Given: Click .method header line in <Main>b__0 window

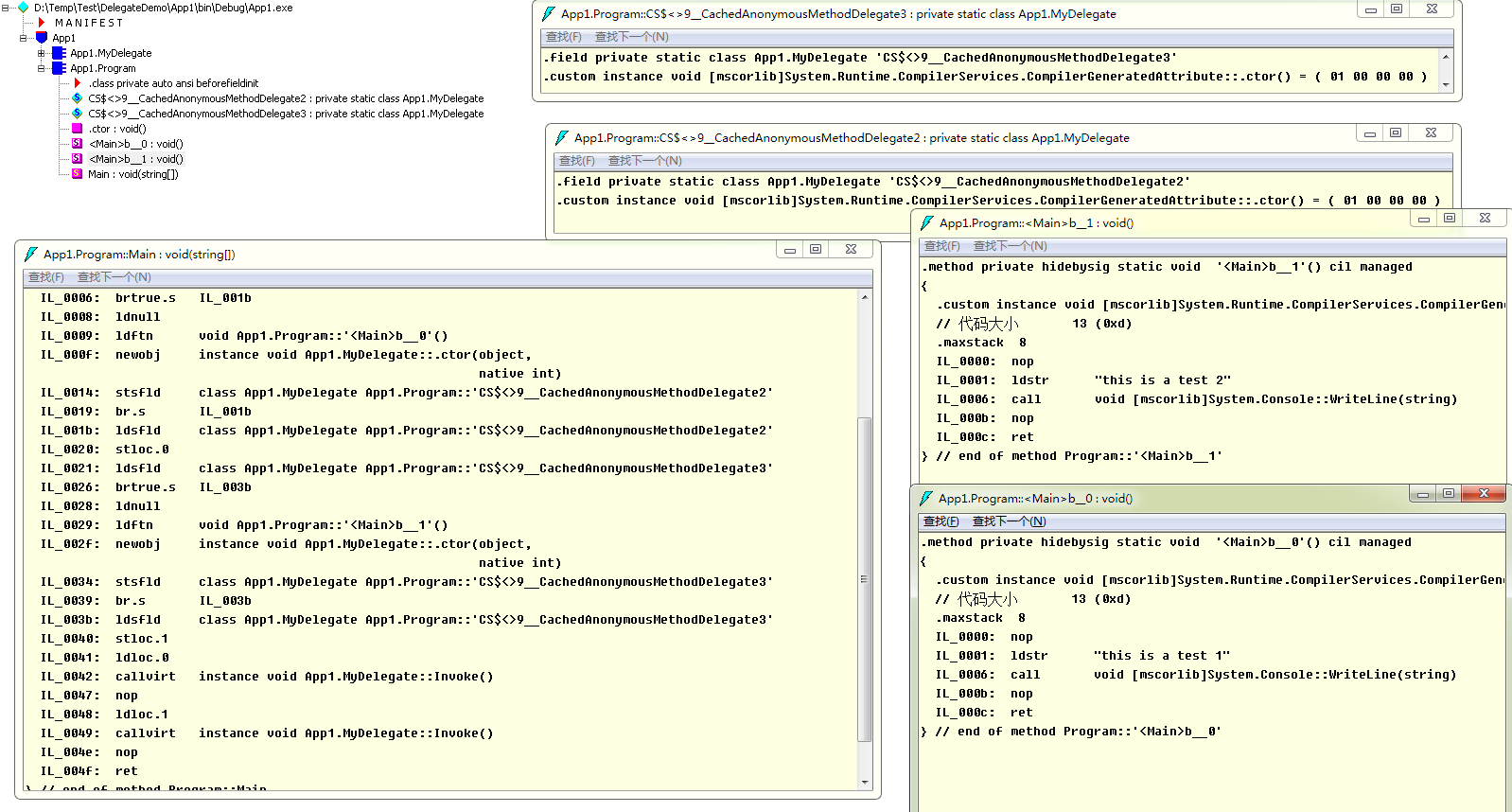Looking at the screenshot, I should pos(1166,542).
